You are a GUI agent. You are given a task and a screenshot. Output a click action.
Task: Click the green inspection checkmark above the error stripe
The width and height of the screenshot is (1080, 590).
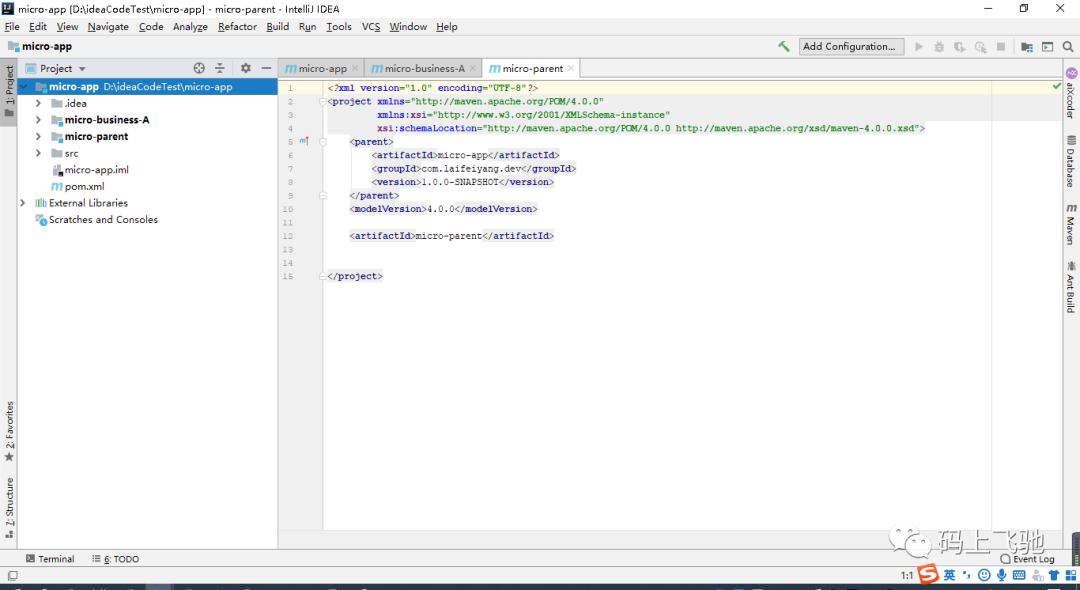point(1057,86)
